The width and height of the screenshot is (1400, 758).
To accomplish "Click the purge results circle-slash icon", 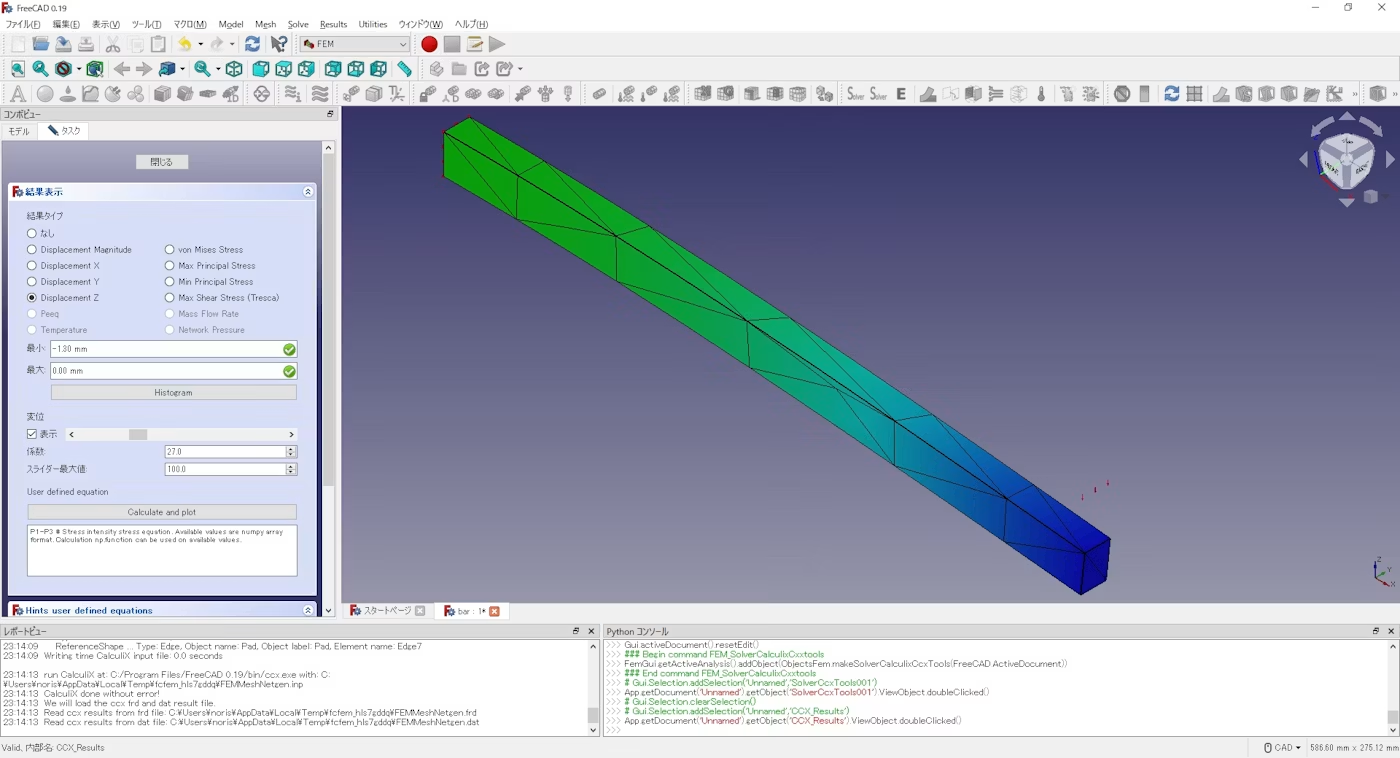I will (x=1122, y=94).
